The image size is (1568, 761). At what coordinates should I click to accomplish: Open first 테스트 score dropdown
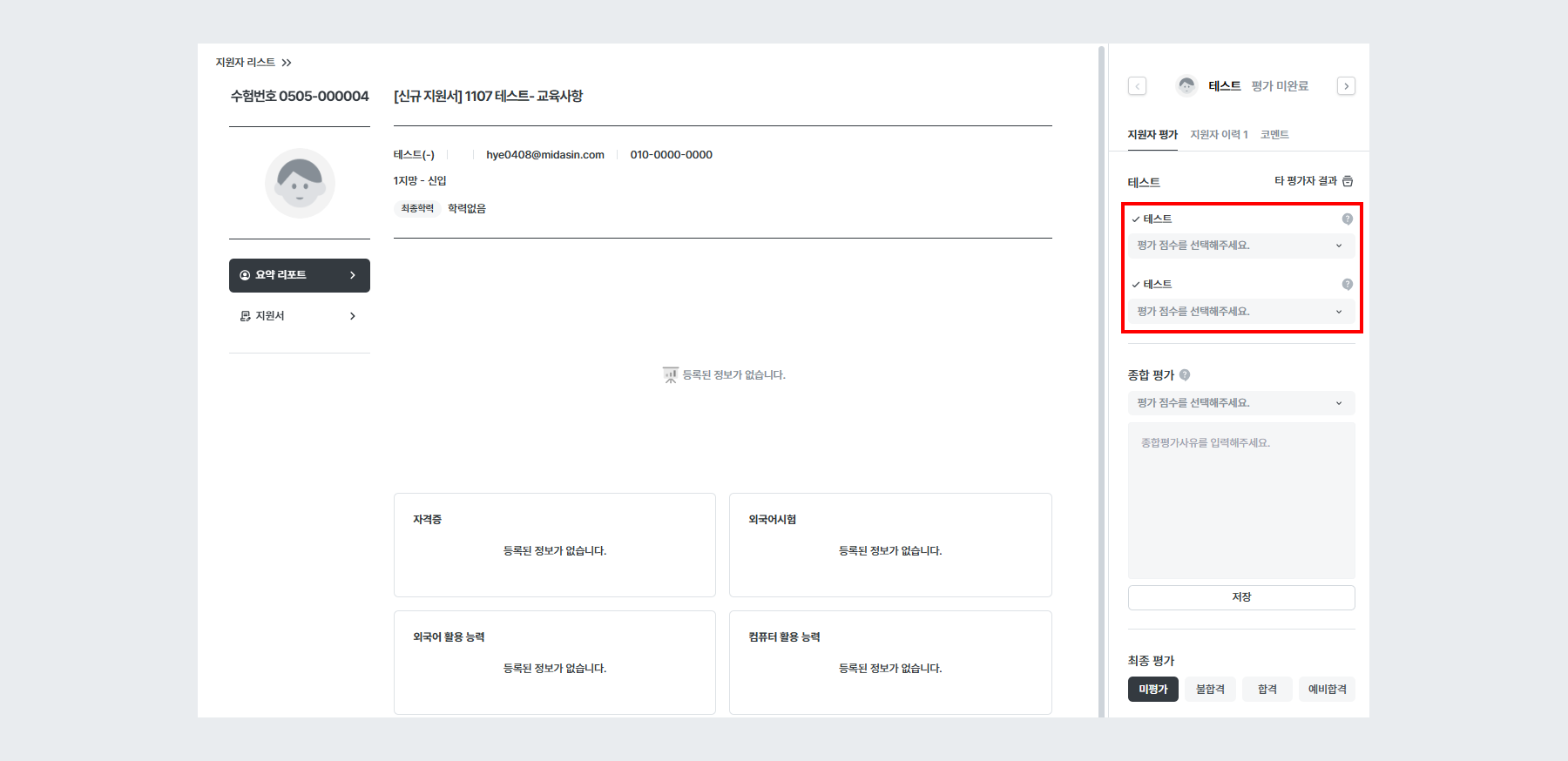(x=1241, y=246)
